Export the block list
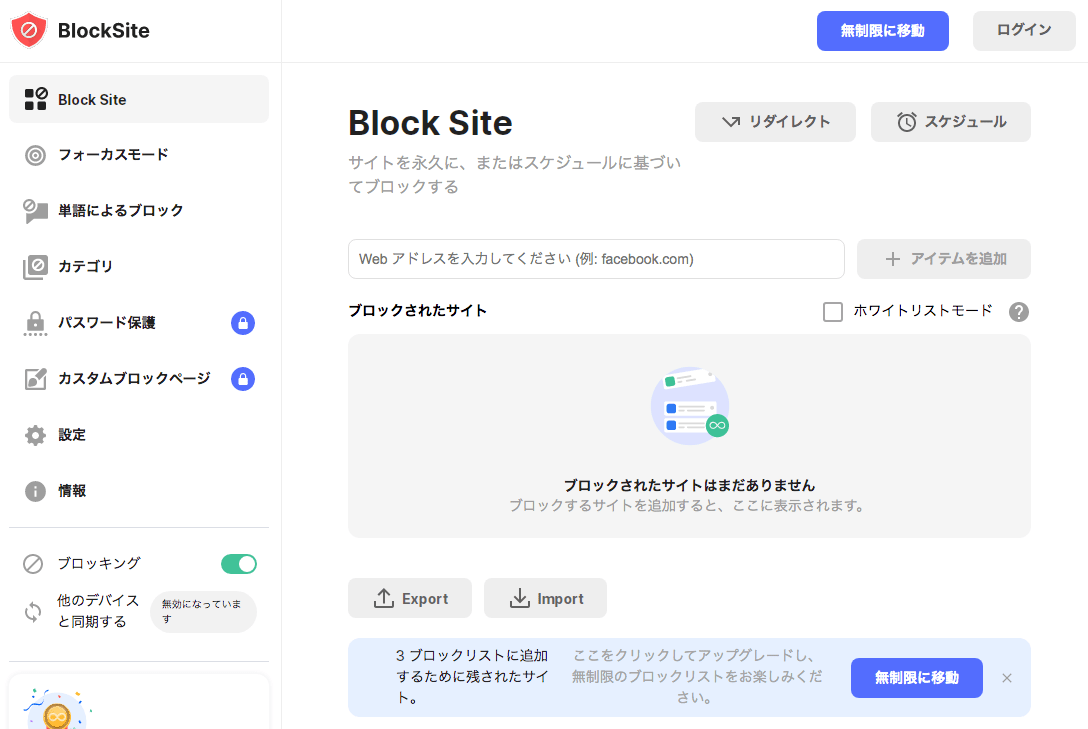Viewport: 1088px width, 729px height. (x=410, y=598)
